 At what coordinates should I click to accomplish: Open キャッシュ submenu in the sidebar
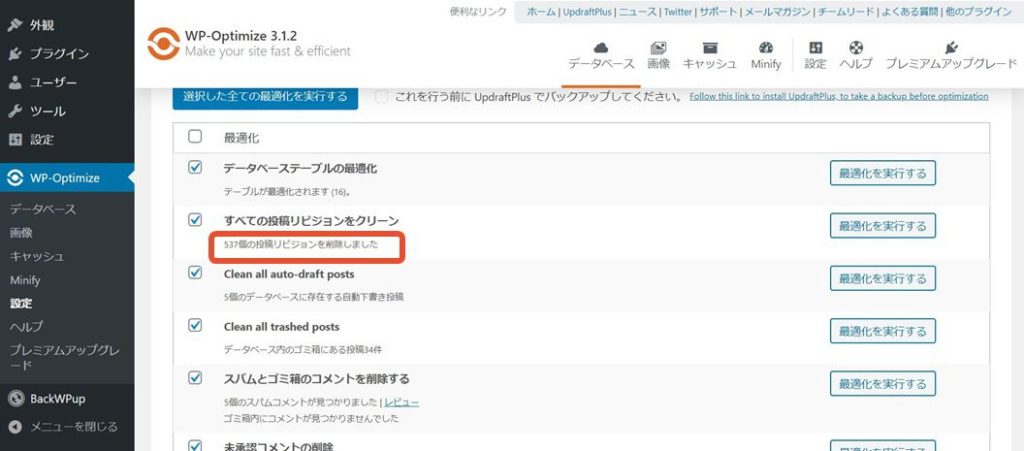37,257
